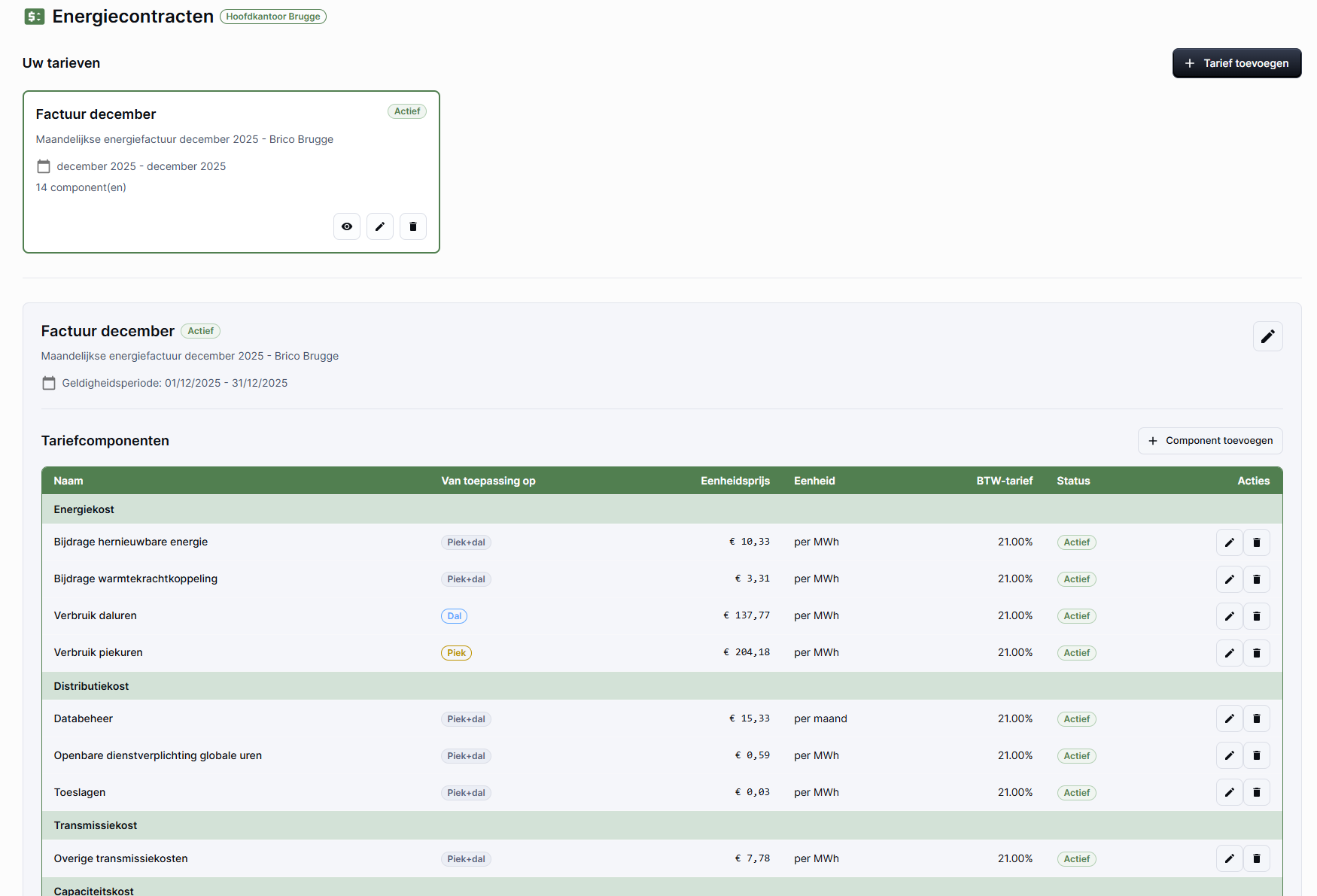Click the Actief status badge for Databeheer

coord(1077,719)
